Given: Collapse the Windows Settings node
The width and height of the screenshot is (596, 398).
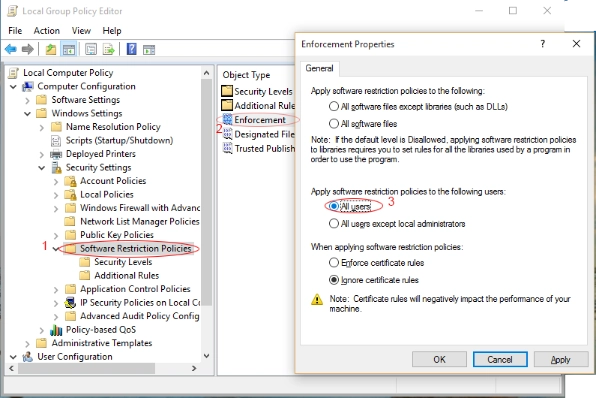Looking at the screenshot, I should (27, 114).
